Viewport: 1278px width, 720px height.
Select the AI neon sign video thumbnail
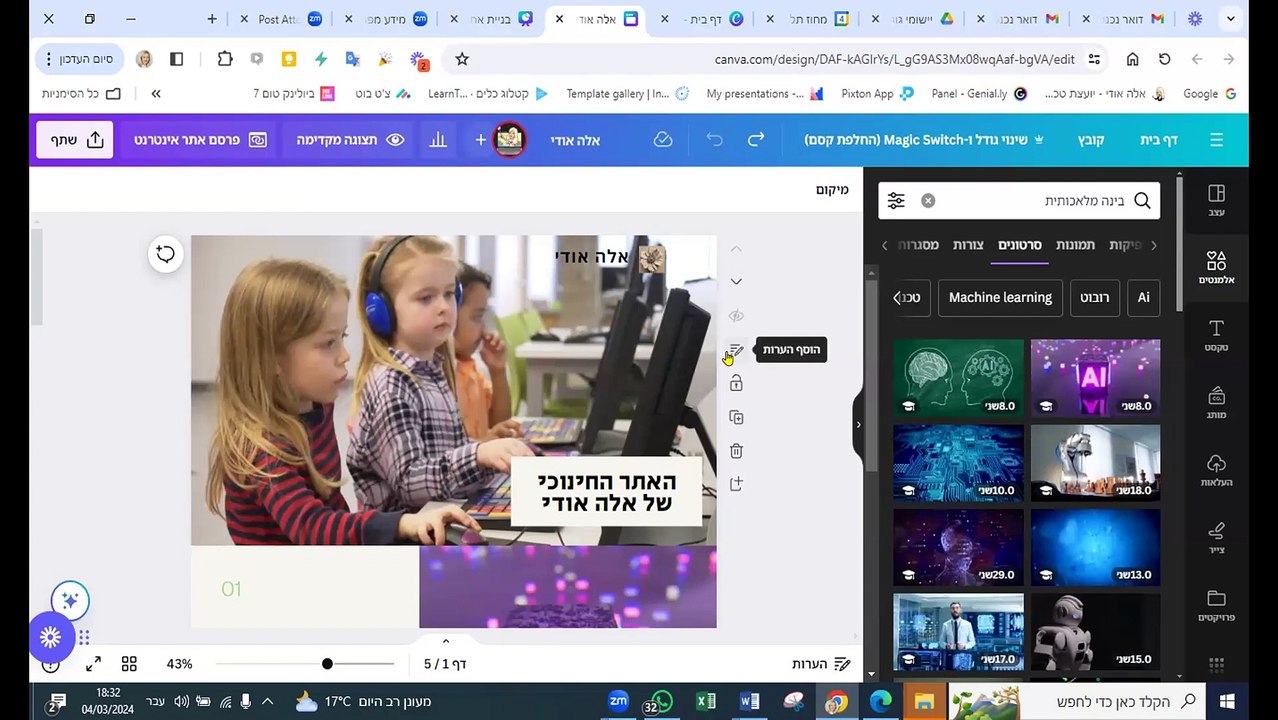click(1095, 377)
